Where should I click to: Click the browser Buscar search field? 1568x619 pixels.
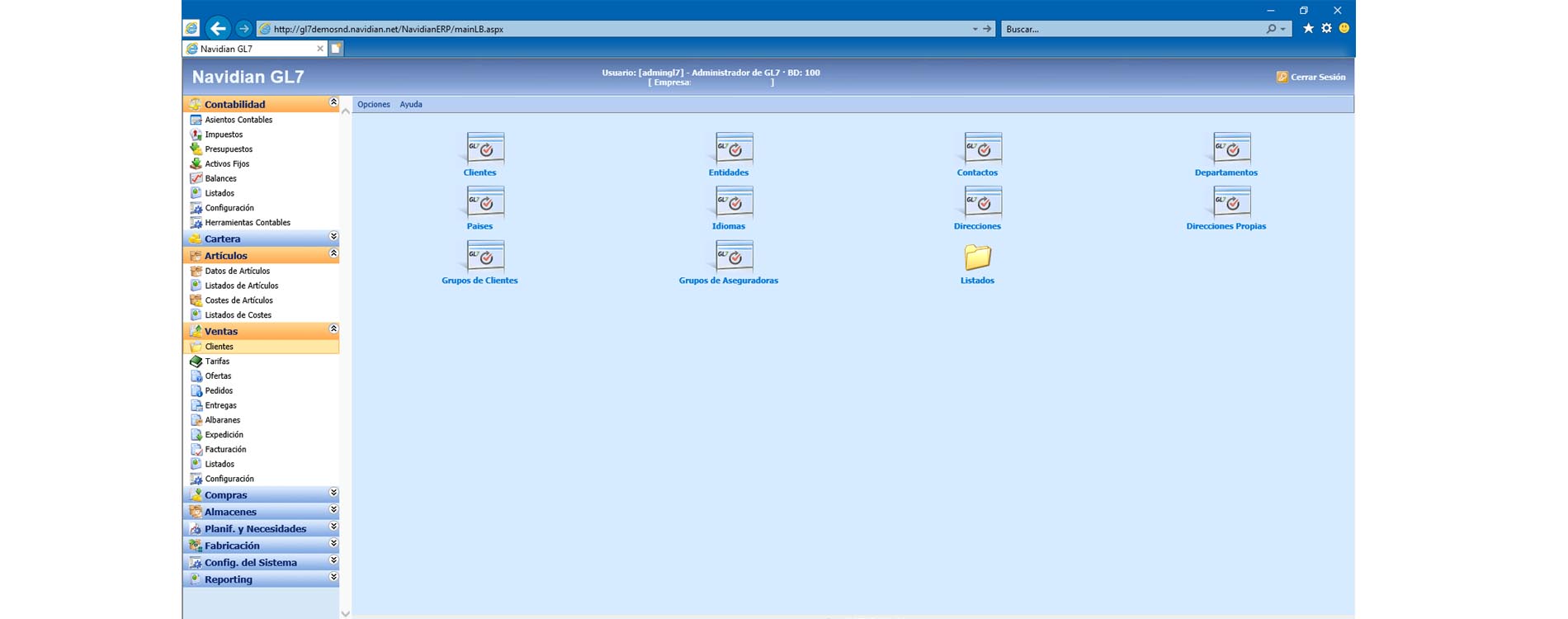tap(1131, 30)
